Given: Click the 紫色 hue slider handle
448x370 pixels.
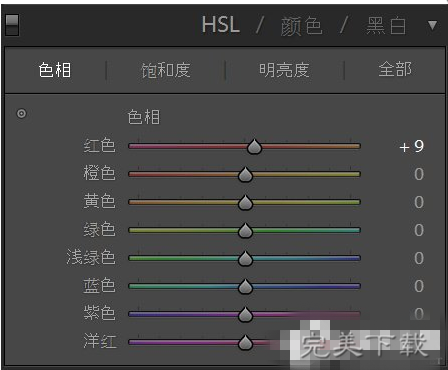Looking at the screenshot, I should 245,315.
